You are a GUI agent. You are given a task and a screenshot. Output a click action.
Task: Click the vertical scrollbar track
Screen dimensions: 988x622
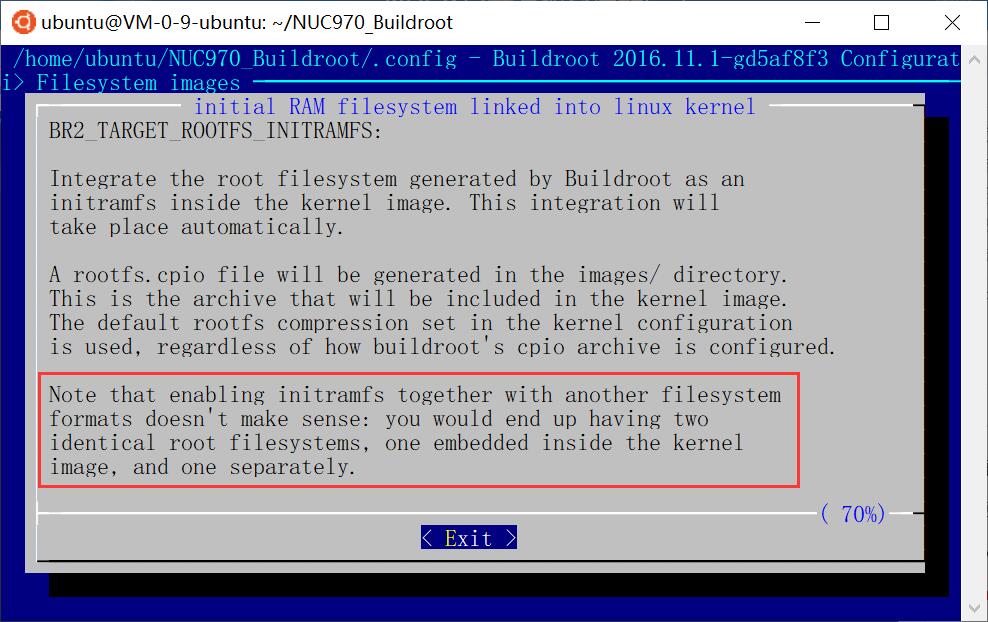(974, 334)
